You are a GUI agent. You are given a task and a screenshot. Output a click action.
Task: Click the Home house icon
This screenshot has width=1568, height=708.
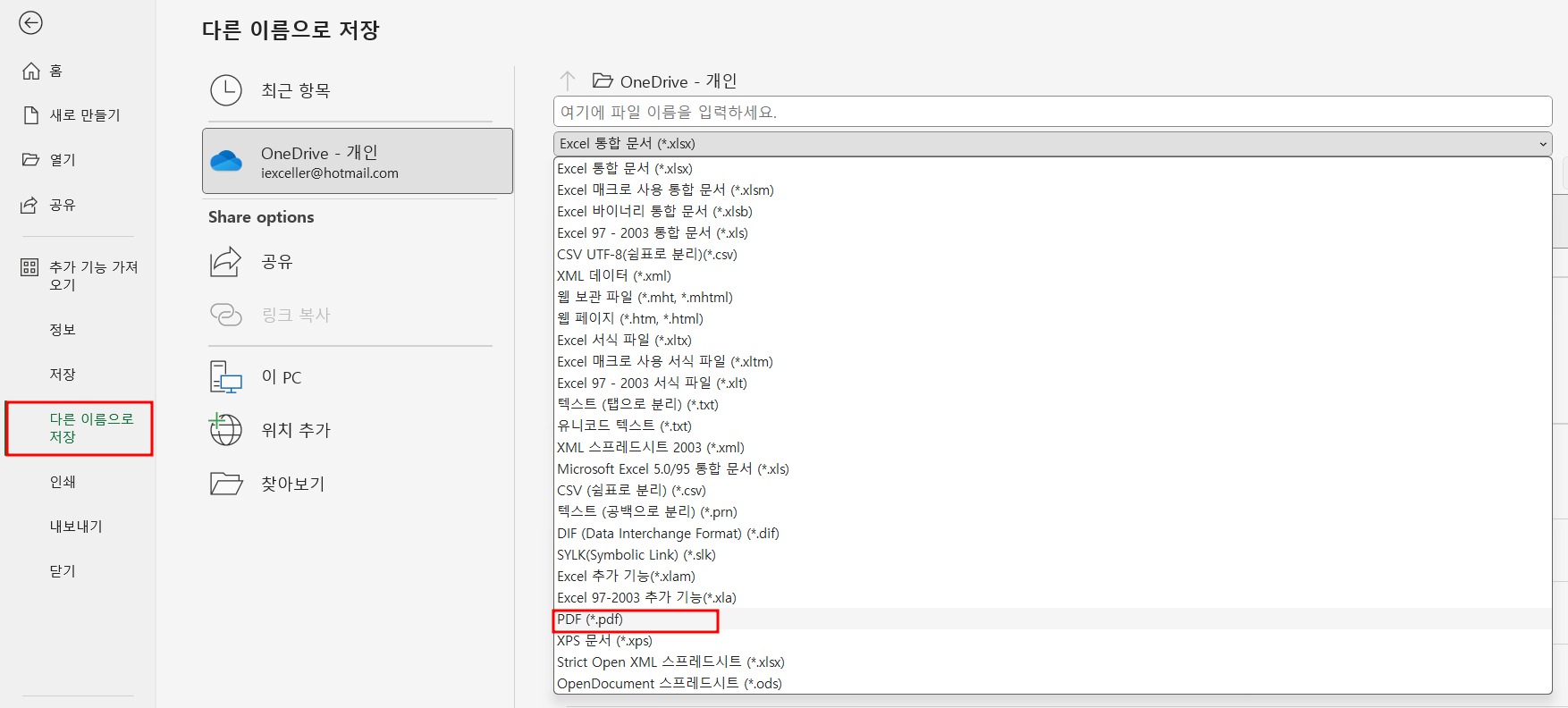(x=31, y=71)
